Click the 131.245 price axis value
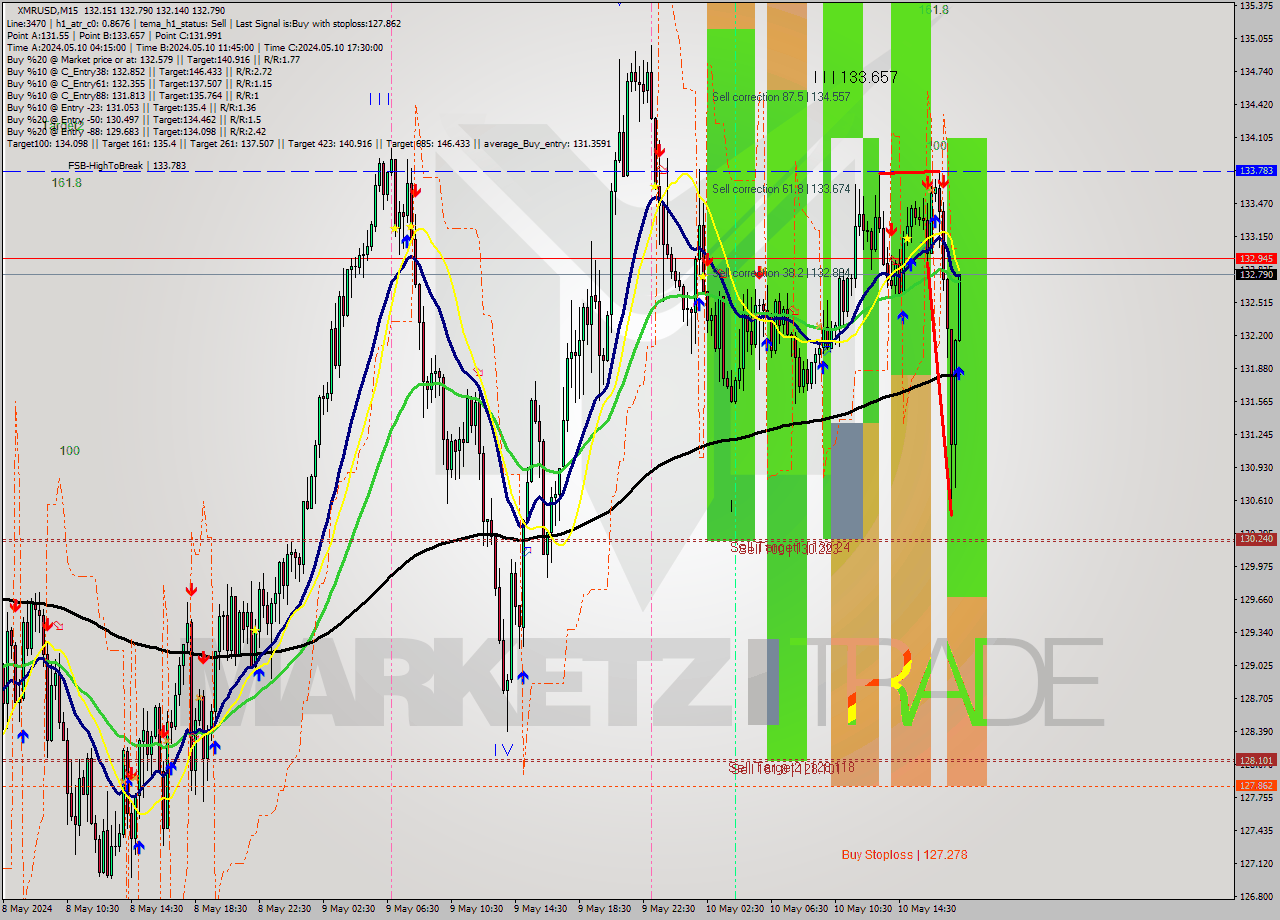The image size is (1280, 920). pyautogui.click(x=1256, y=435)
